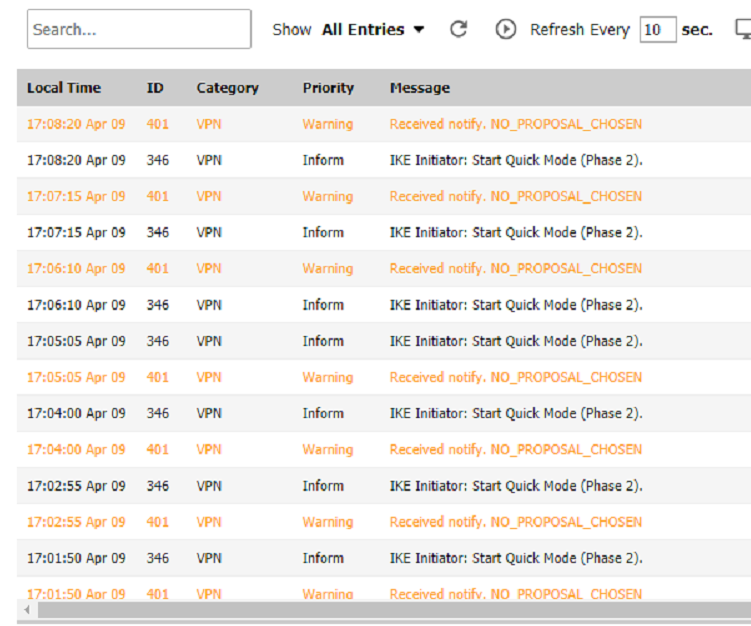This screenshot has height=626, width=751.
Task: Select the 17:04:00 IKE Initiator inform row
Action: [x=515, y=413]
